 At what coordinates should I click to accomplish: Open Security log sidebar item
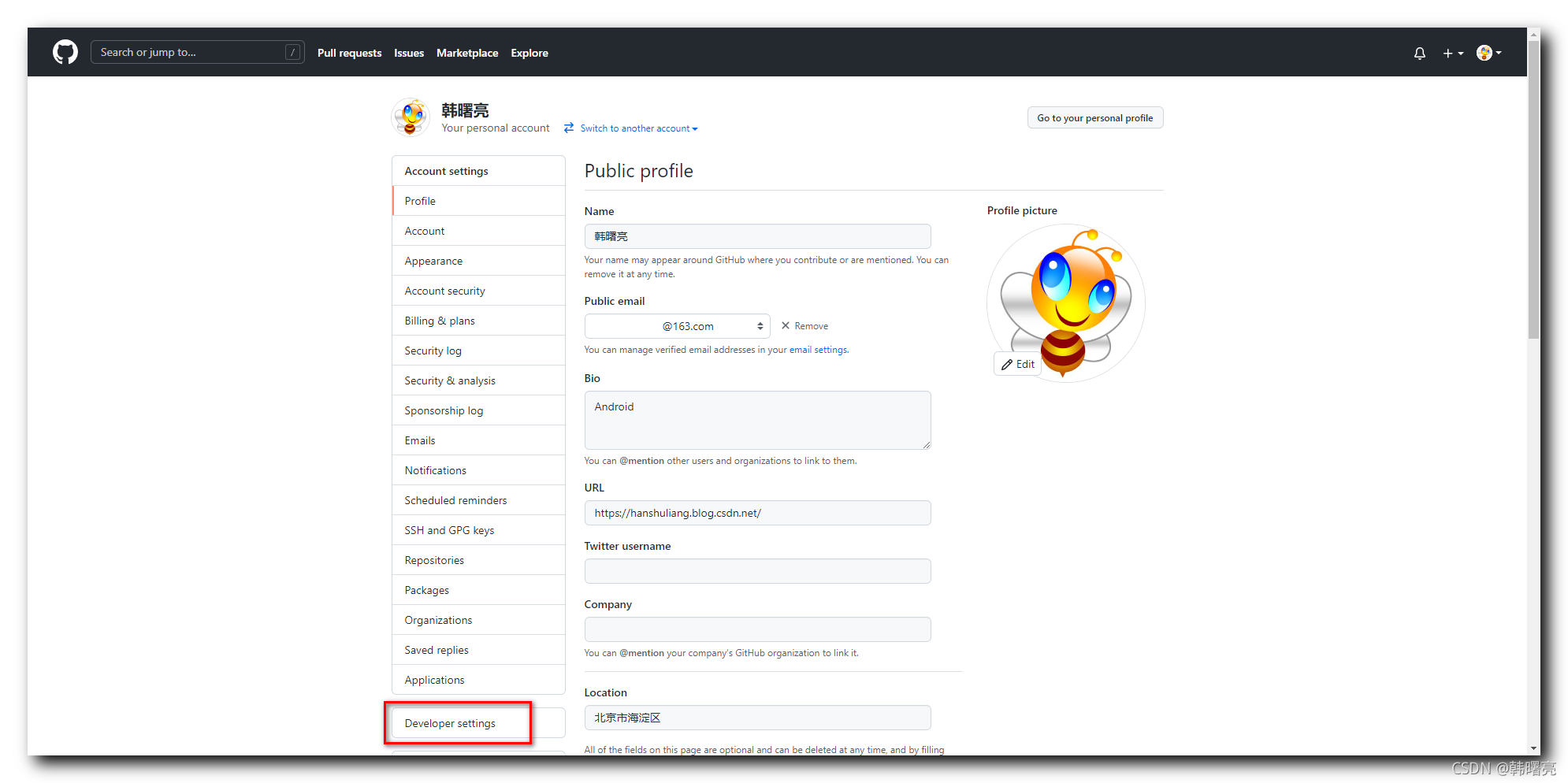(478, 351)
